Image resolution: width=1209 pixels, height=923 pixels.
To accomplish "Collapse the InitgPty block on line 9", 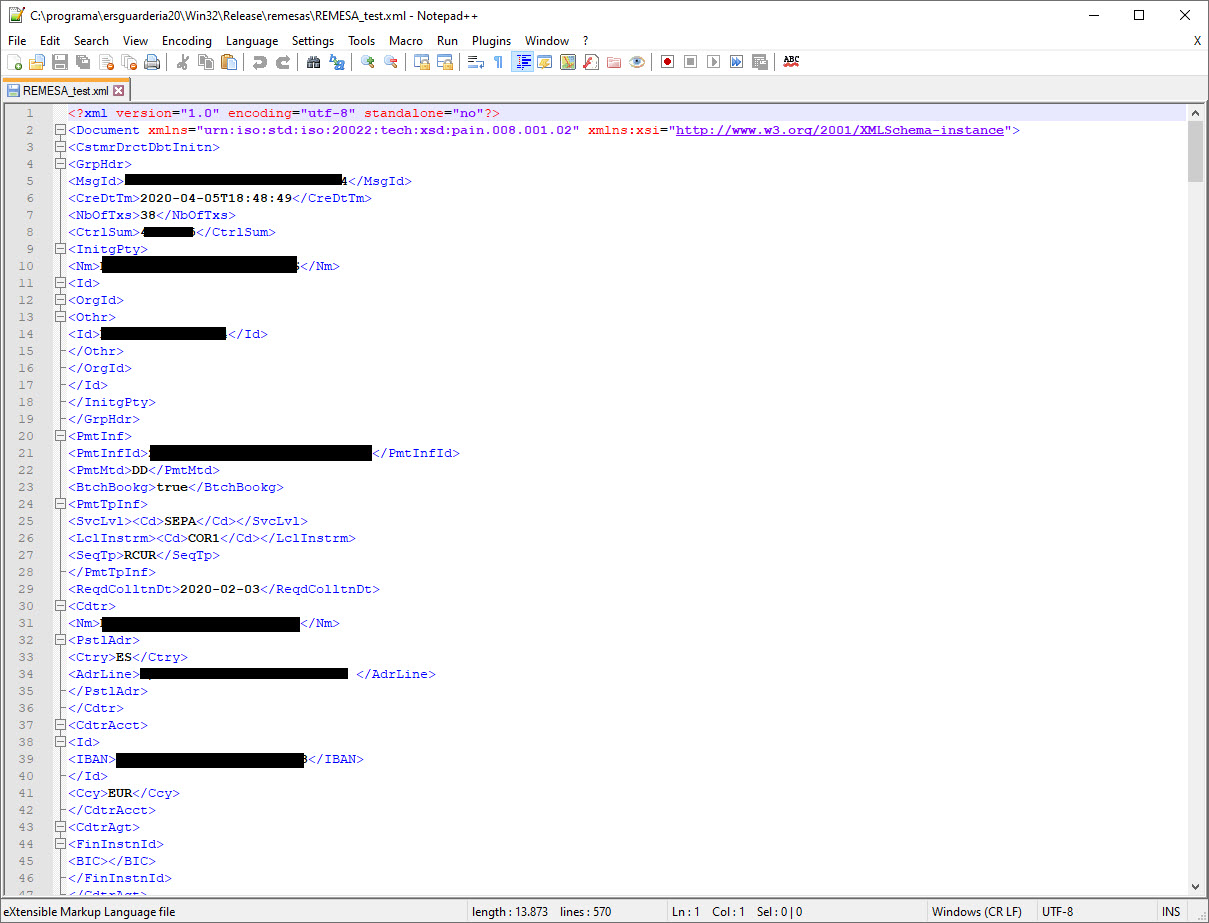I will [60, 249].
